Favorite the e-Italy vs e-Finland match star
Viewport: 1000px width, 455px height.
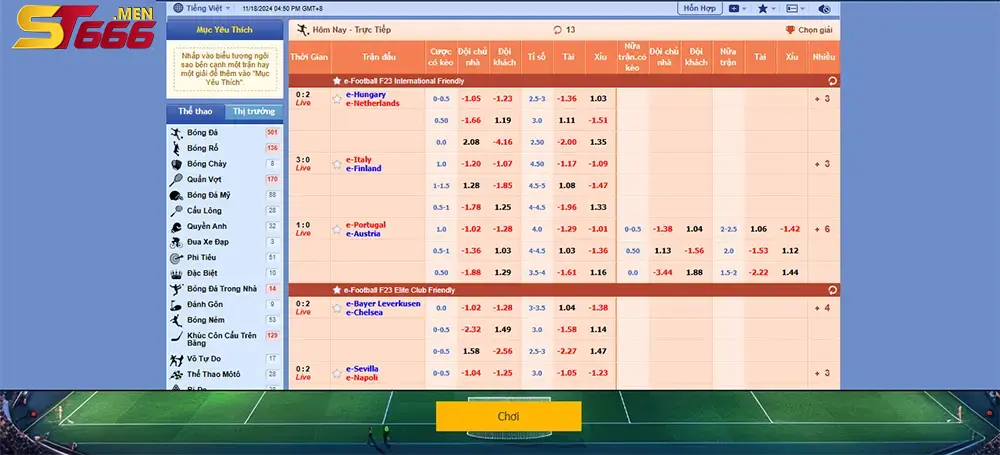[337, 164]
